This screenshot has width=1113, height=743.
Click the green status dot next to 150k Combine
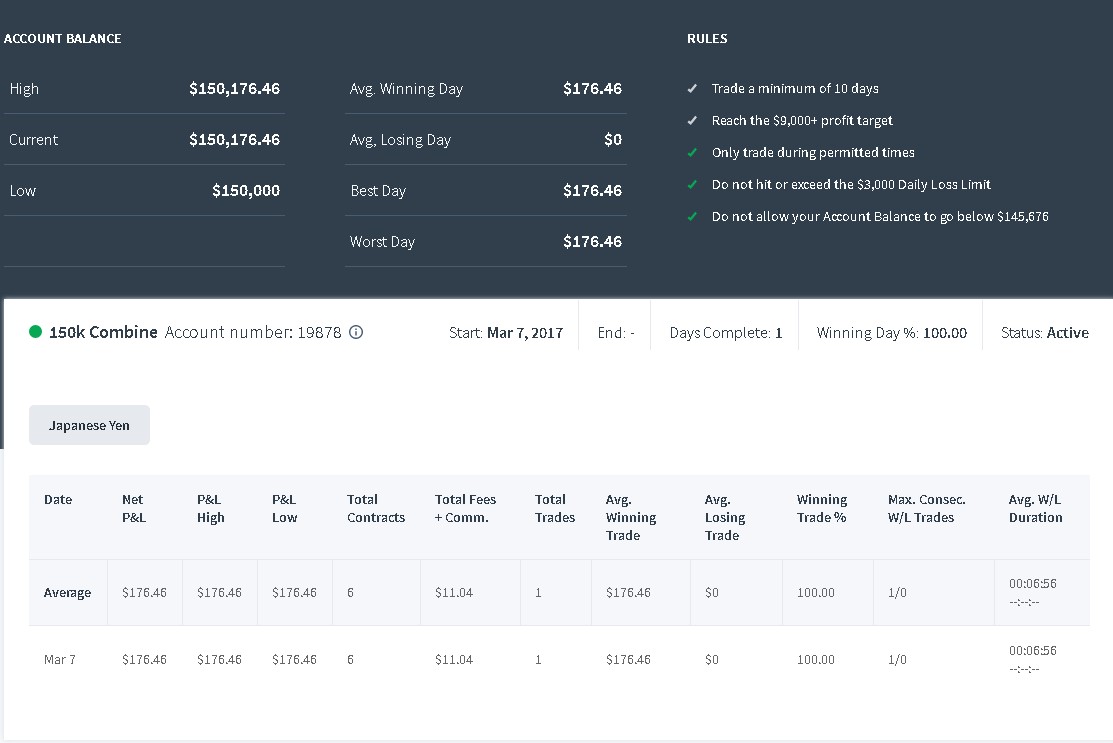(35, 331)
